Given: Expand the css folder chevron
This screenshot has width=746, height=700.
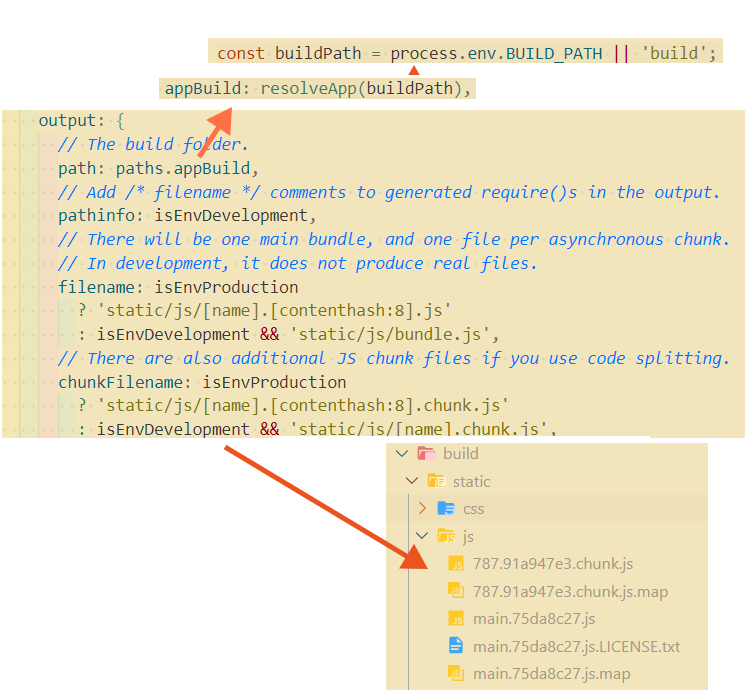Looking at the screenshot, I should [422, 508].
